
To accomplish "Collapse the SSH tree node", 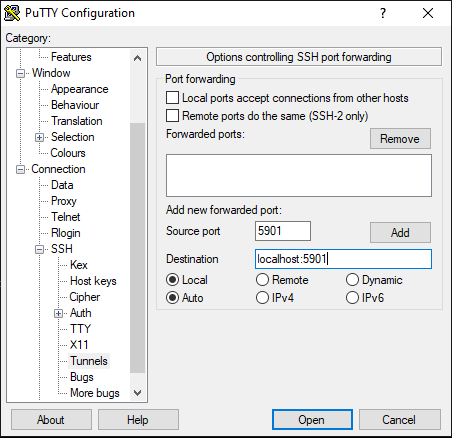I will [39, 249].
